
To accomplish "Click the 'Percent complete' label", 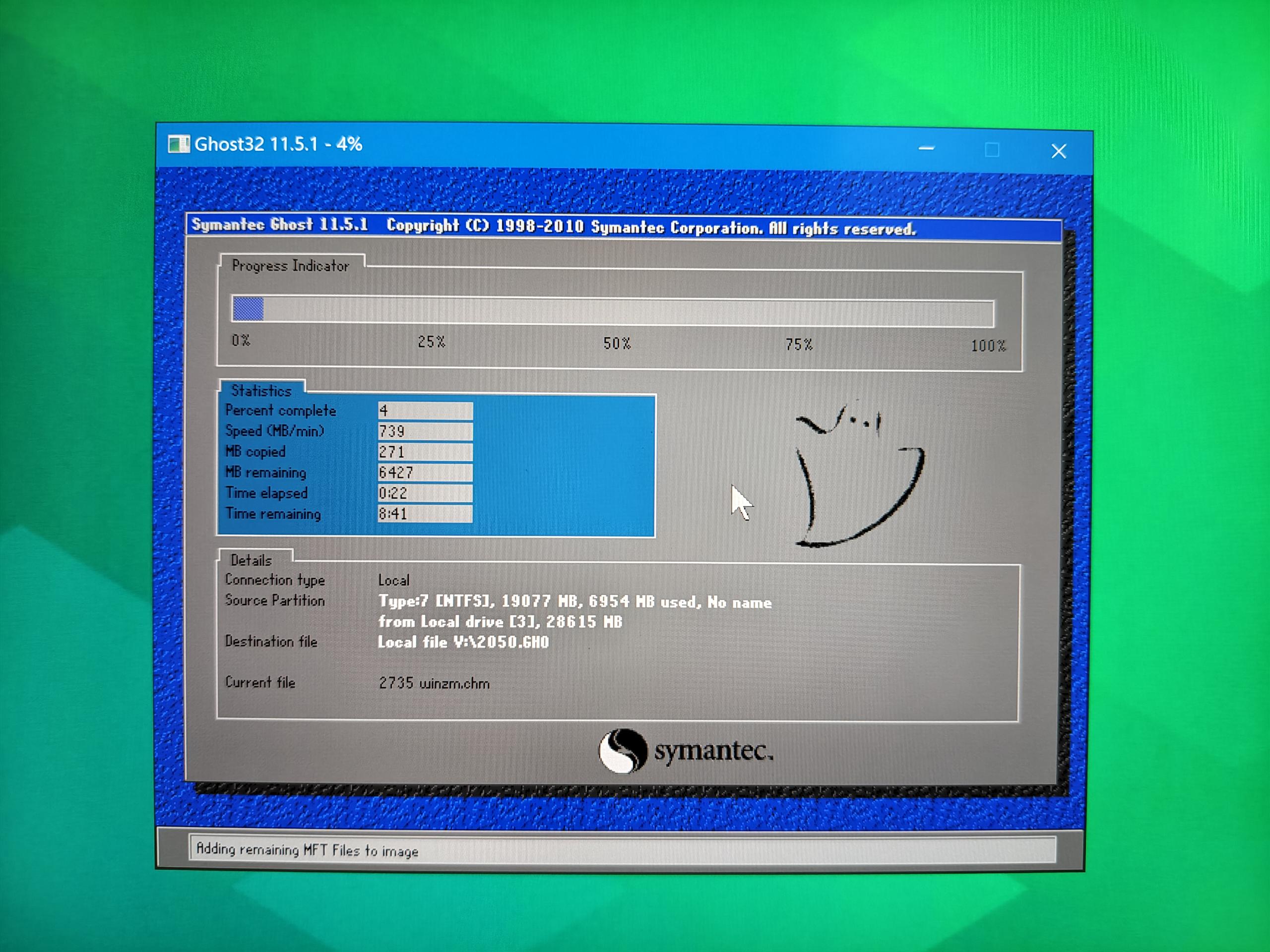I will tap(281, 411).
